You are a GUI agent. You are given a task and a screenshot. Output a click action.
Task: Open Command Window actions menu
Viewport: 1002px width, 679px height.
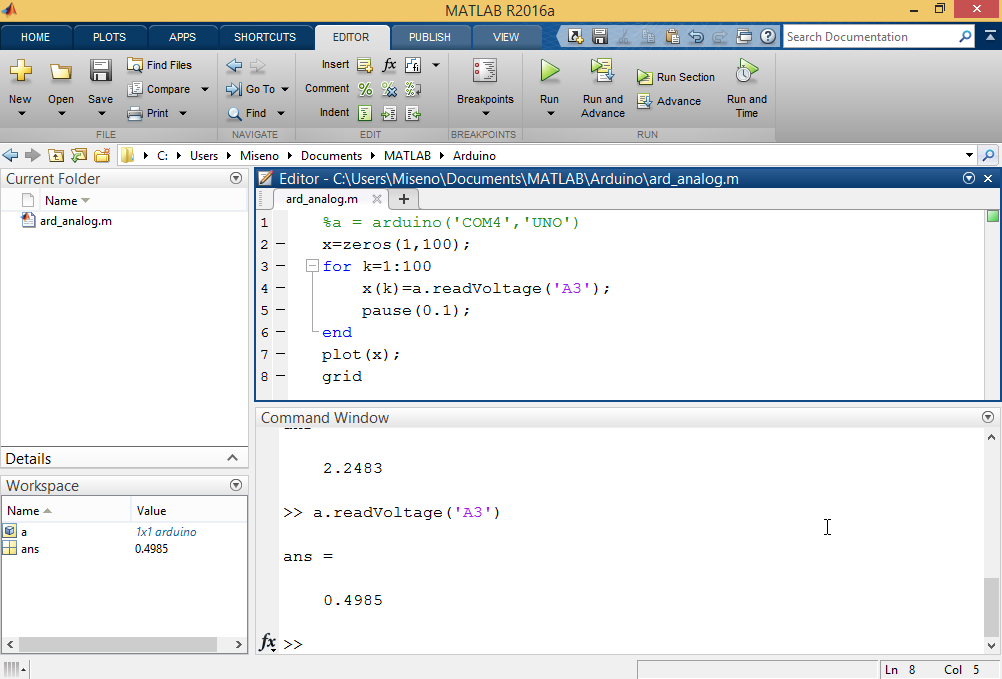tap(988, 417)
